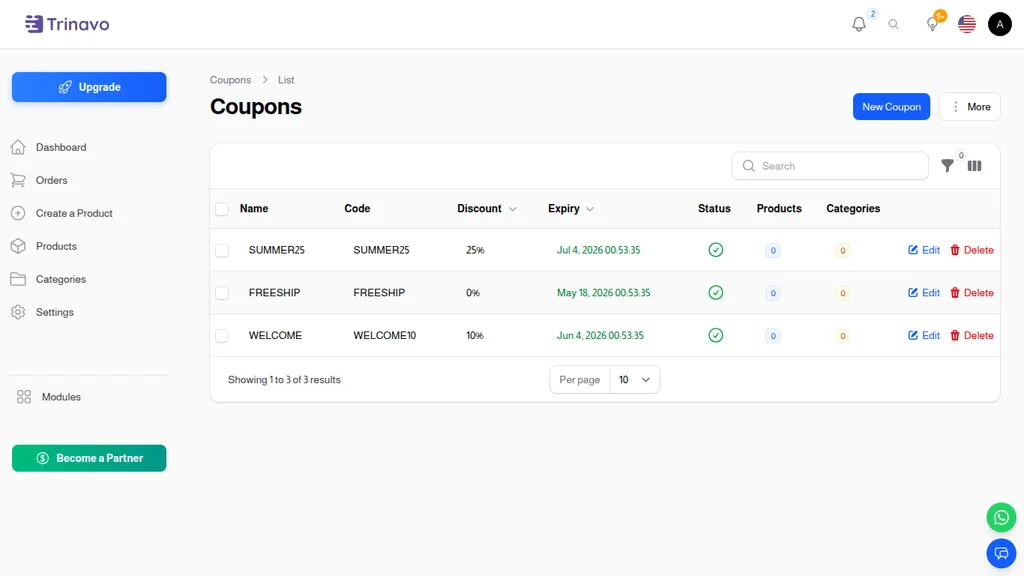The height and width of the screenshot is (576, 1024).
Task: Open the notifications bell icon
Action: pyautogui.click(x=859, y=24)
